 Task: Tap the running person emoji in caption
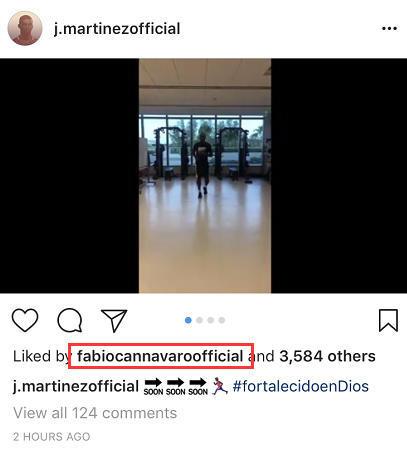click(x=220, y=386)
